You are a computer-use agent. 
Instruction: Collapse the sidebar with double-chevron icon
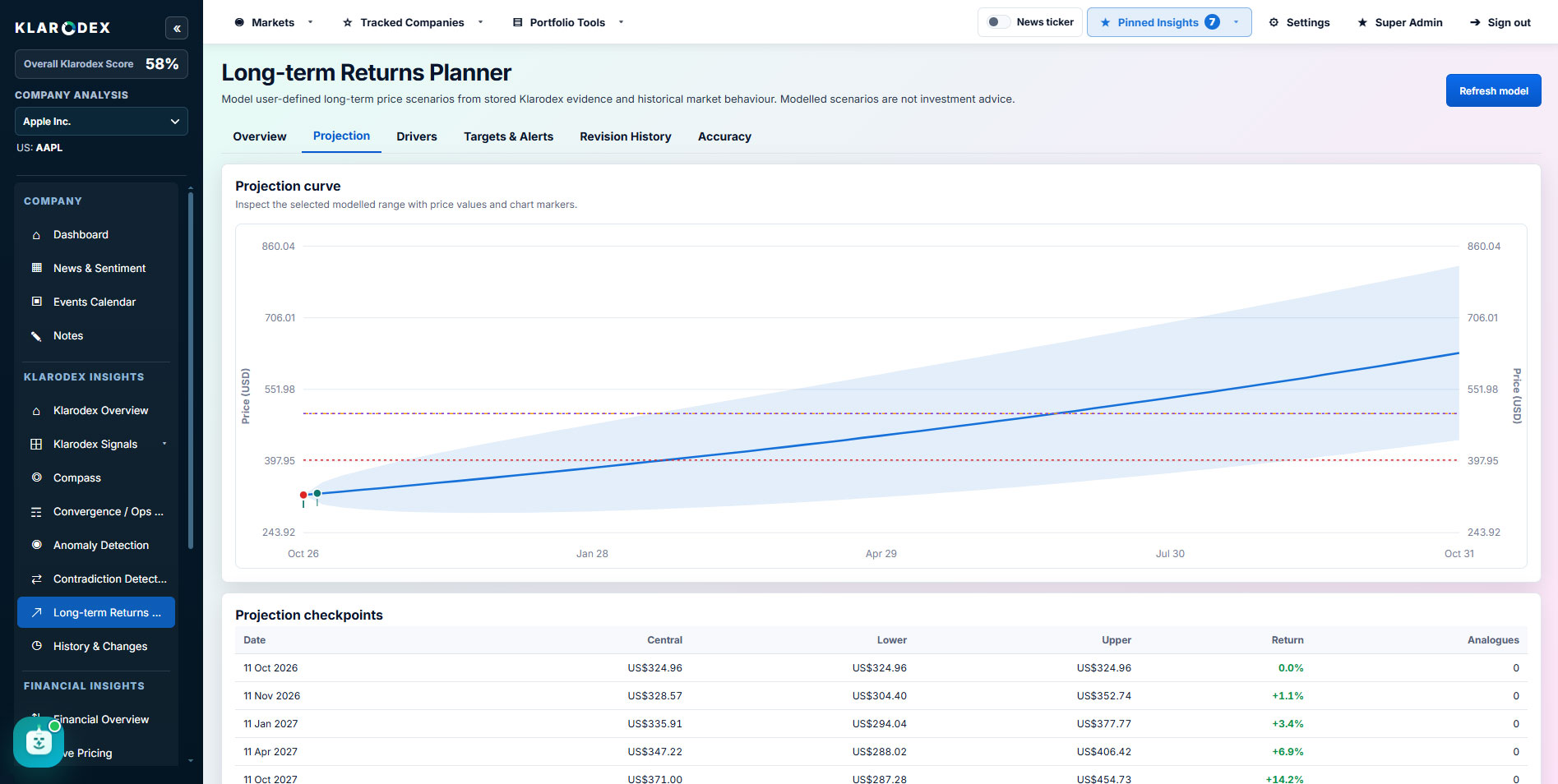coord(177,28)
